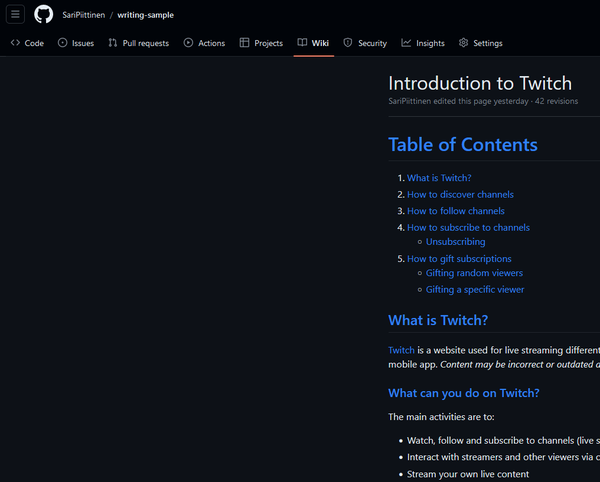This screenshot has height=482, width=600.
Task: Click the Unsubscribing sub-item link
Action: pos(455,242)
